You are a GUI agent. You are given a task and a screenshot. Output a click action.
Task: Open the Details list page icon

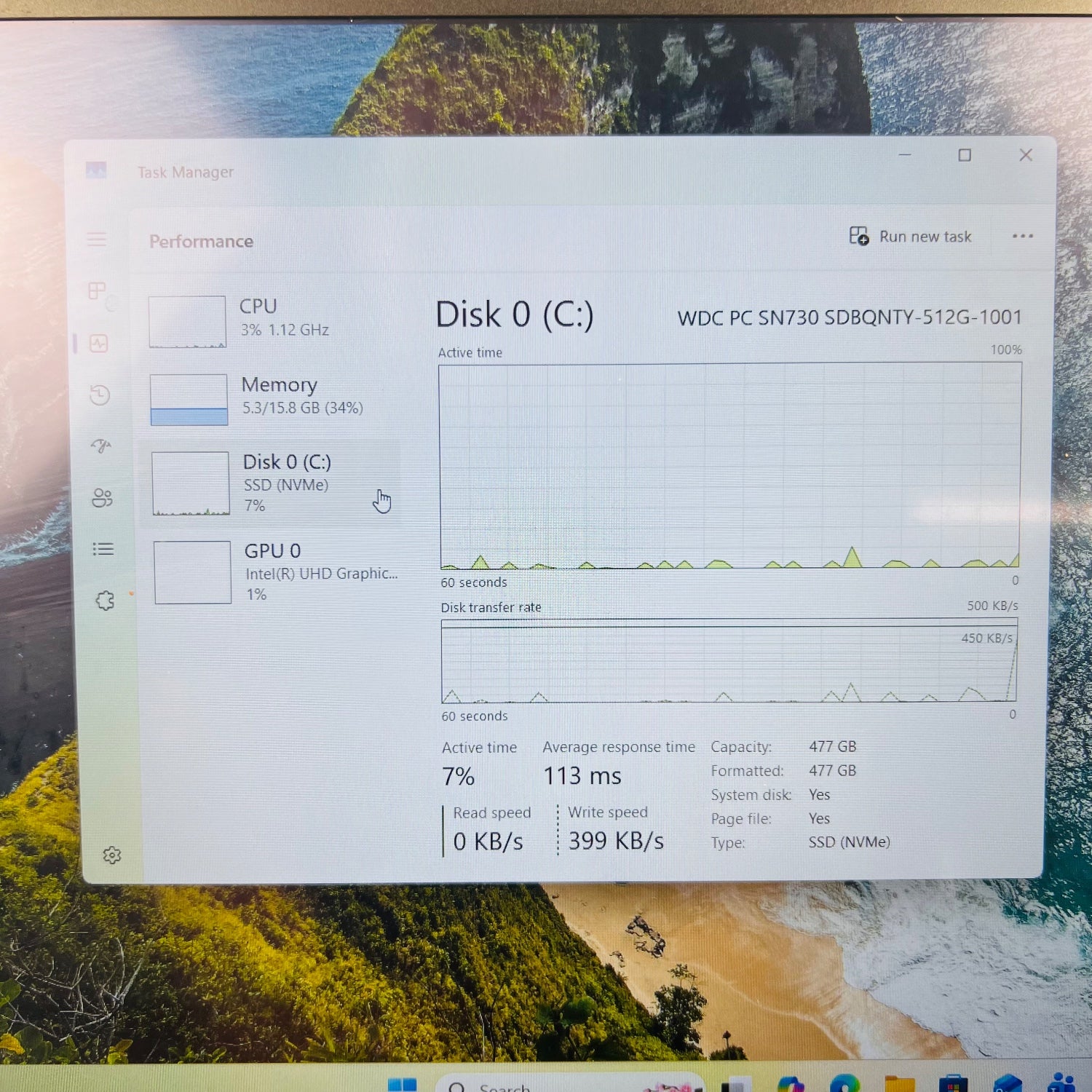click(x=103, y=549)
